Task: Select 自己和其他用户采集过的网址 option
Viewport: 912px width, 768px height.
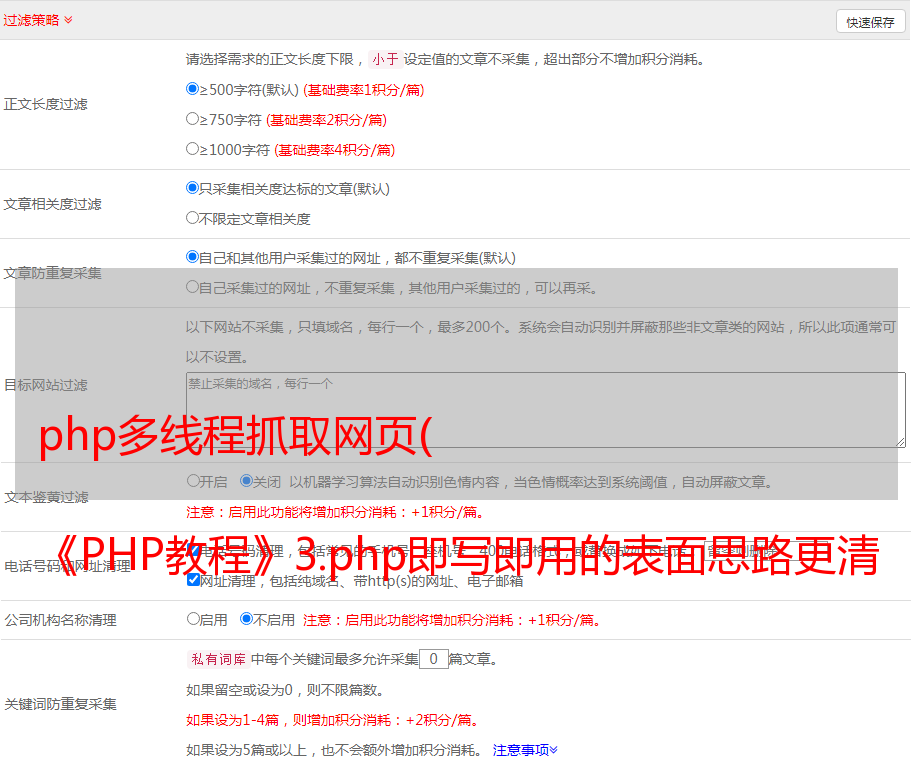Action: coord(192,257)
